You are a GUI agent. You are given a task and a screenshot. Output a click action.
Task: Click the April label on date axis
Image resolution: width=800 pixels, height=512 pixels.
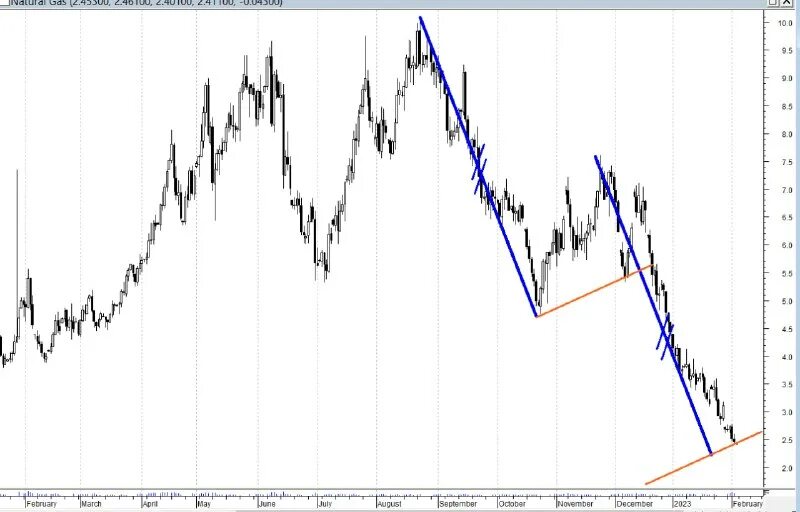pos(150,504)
